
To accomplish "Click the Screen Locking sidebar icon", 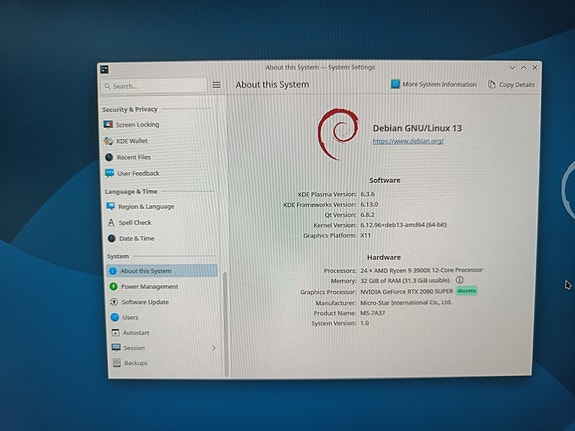I will pos(108,124).
